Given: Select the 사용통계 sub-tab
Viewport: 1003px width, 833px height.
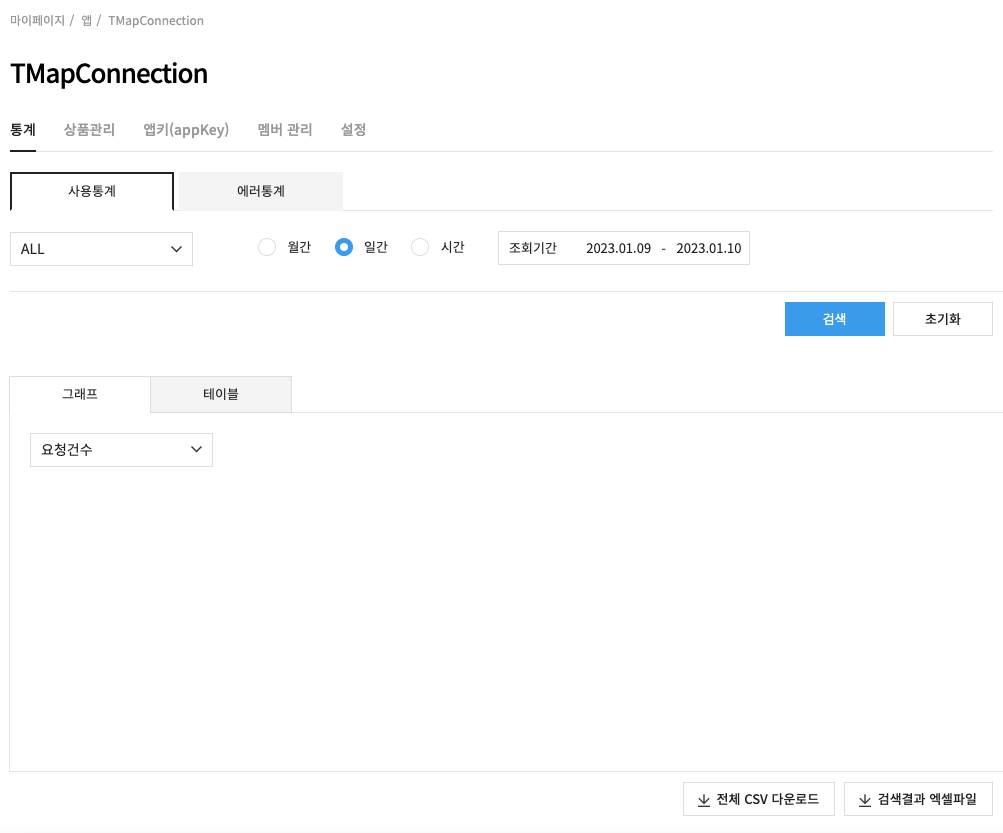Looking at the screenshot, I should point(92,191).
